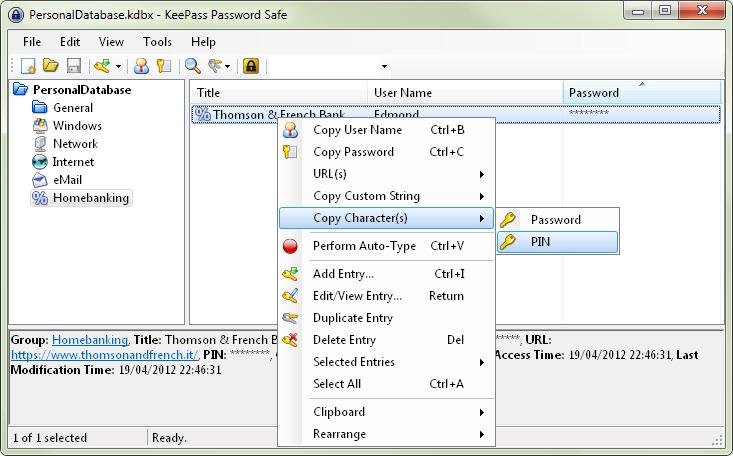Expand the Copy Character(s) submenu
733x456 pixels.
coord(386,218)
